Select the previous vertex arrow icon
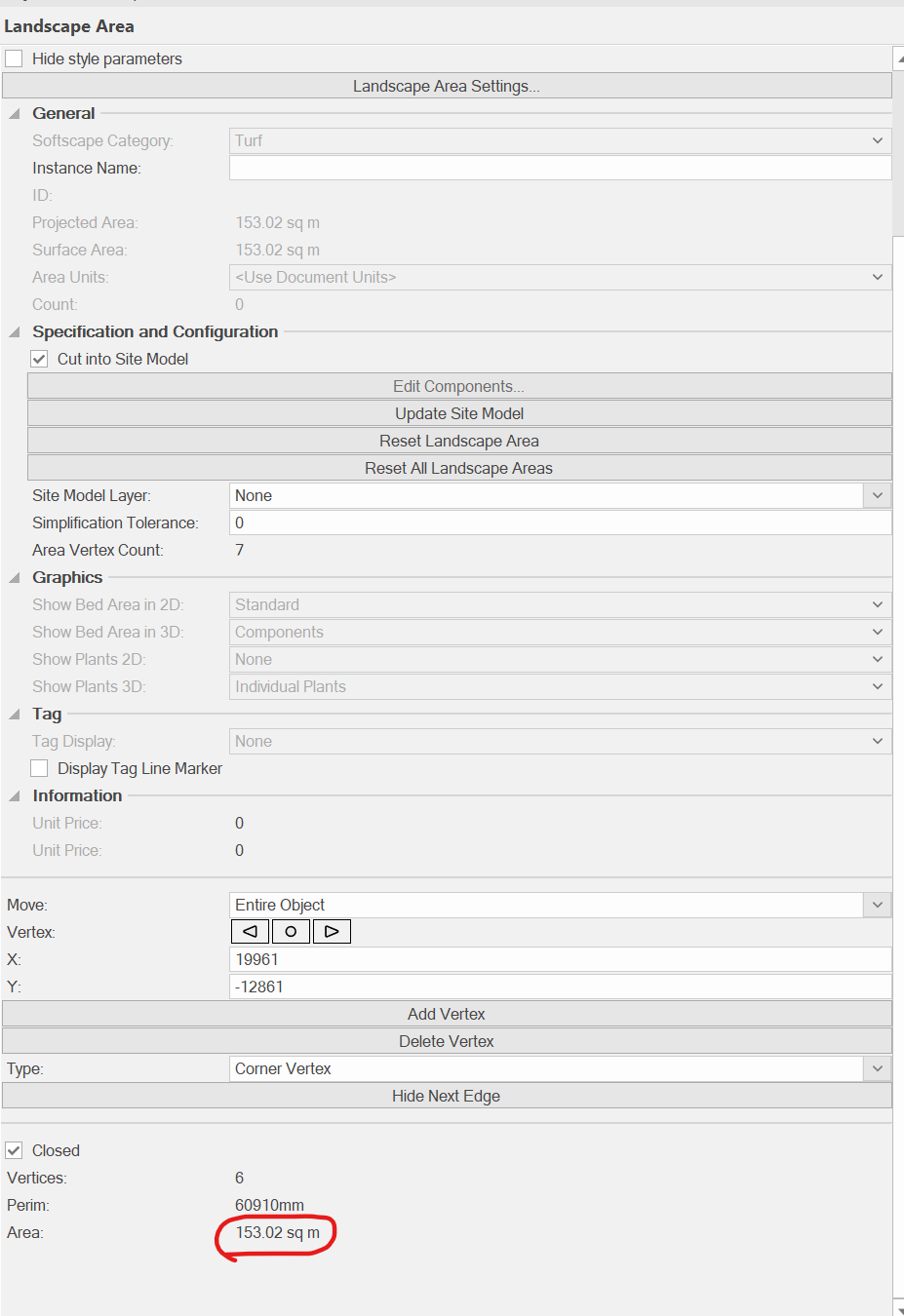904x1316 pixels. pos(249,931)
